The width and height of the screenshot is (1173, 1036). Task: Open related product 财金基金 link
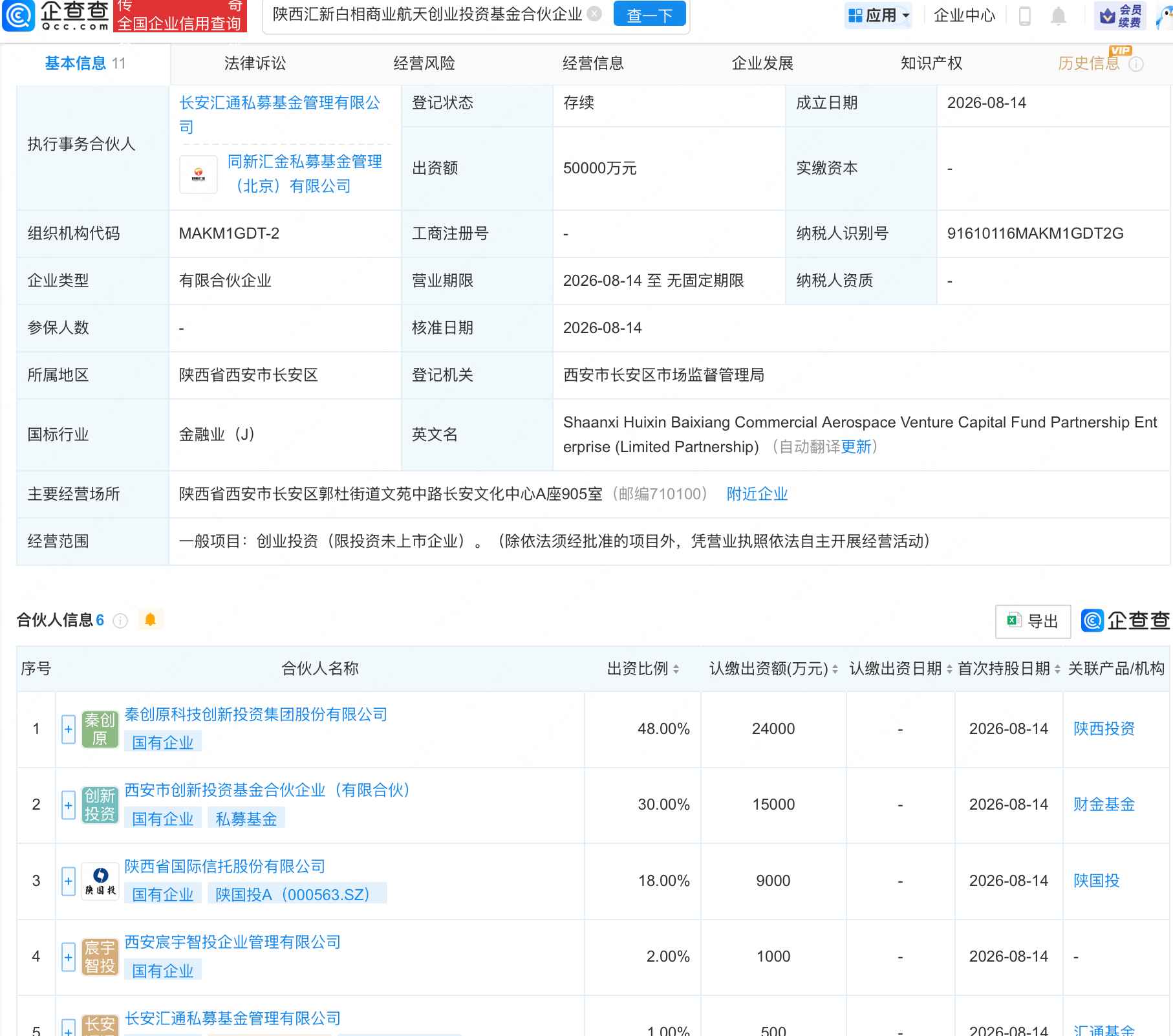pyautogui.click(x=1104, y=804)
